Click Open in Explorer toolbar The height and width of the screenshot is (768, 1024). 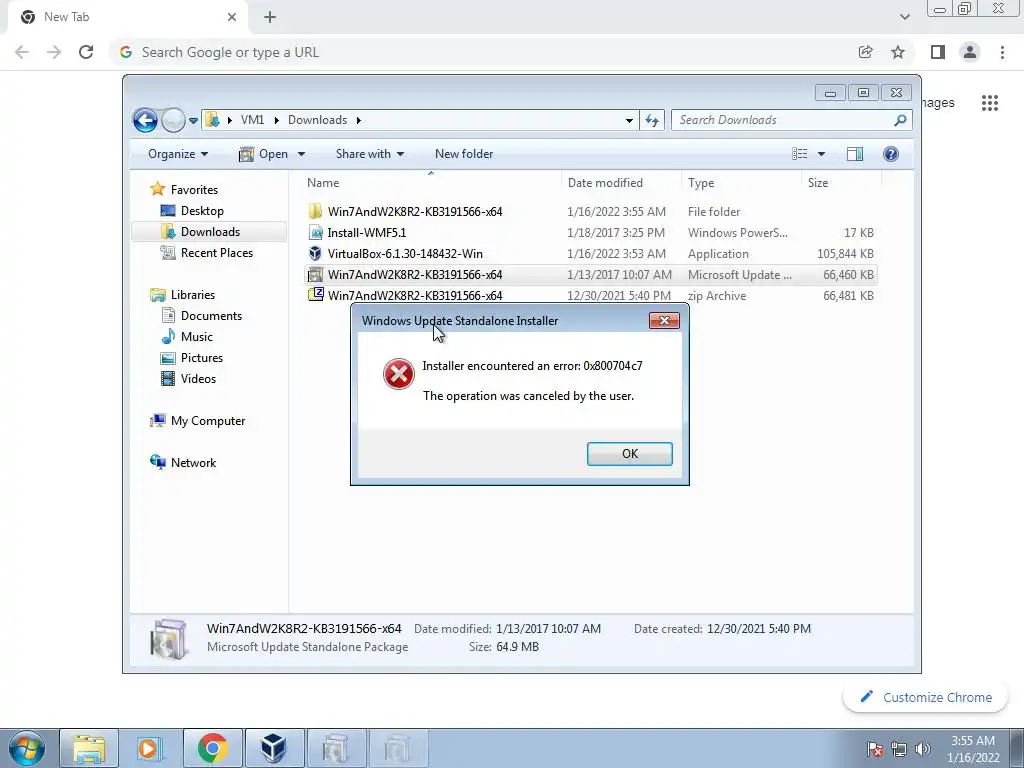click(x=264, y=154)
